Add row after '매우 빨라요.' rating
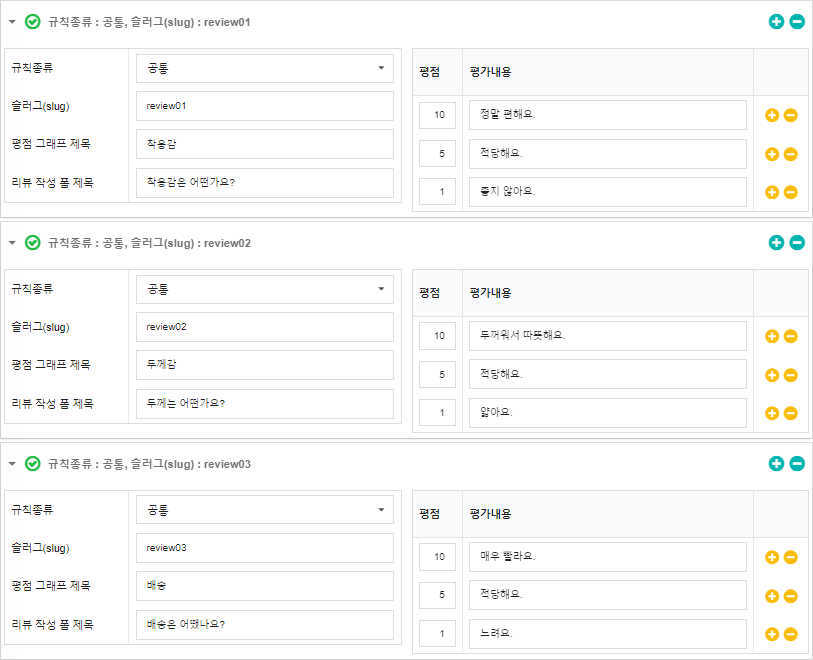This screenshot has width=813, height=660. click(772, 557)
